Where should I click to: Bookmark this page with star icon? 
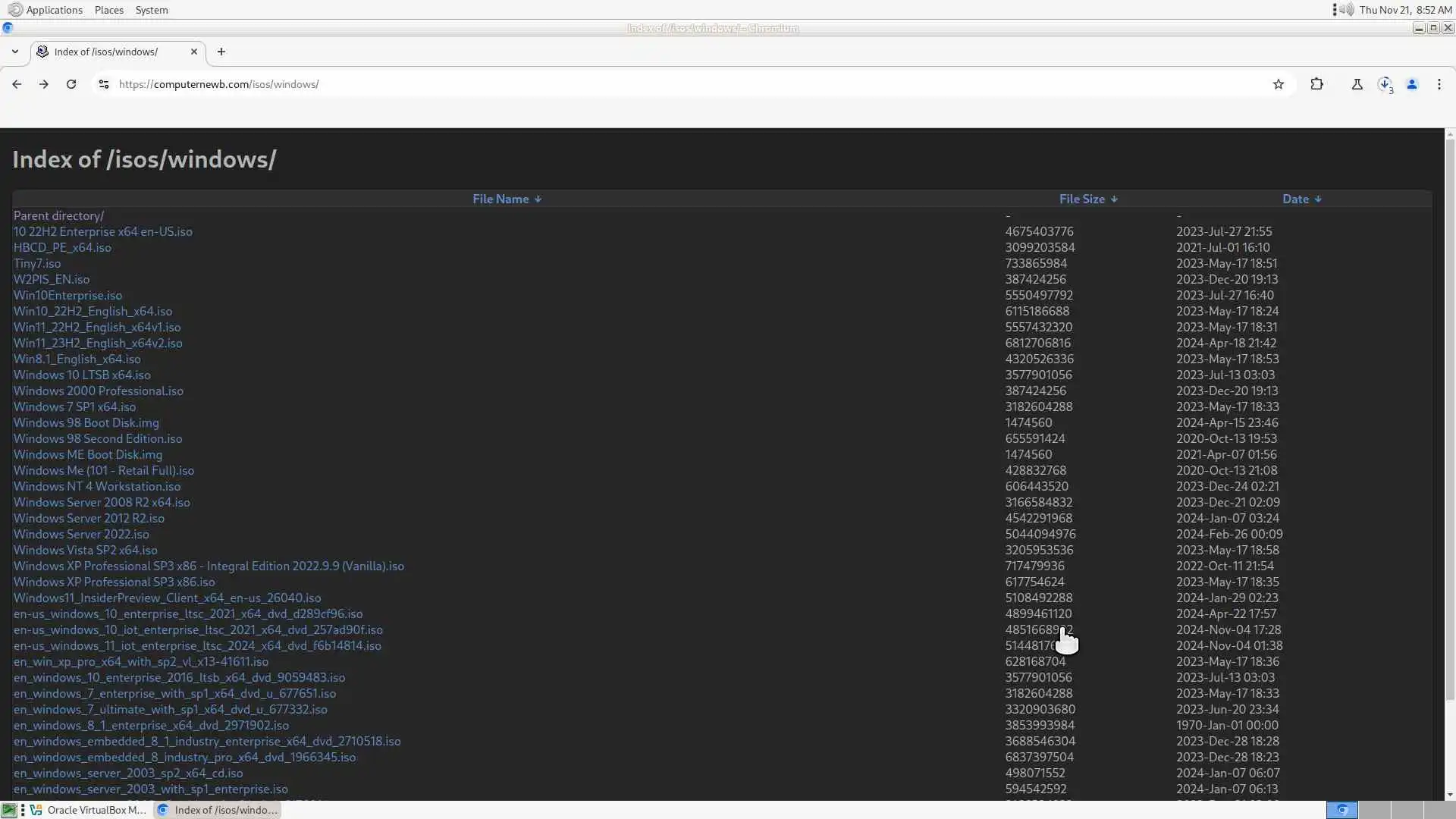point(1279,84)
